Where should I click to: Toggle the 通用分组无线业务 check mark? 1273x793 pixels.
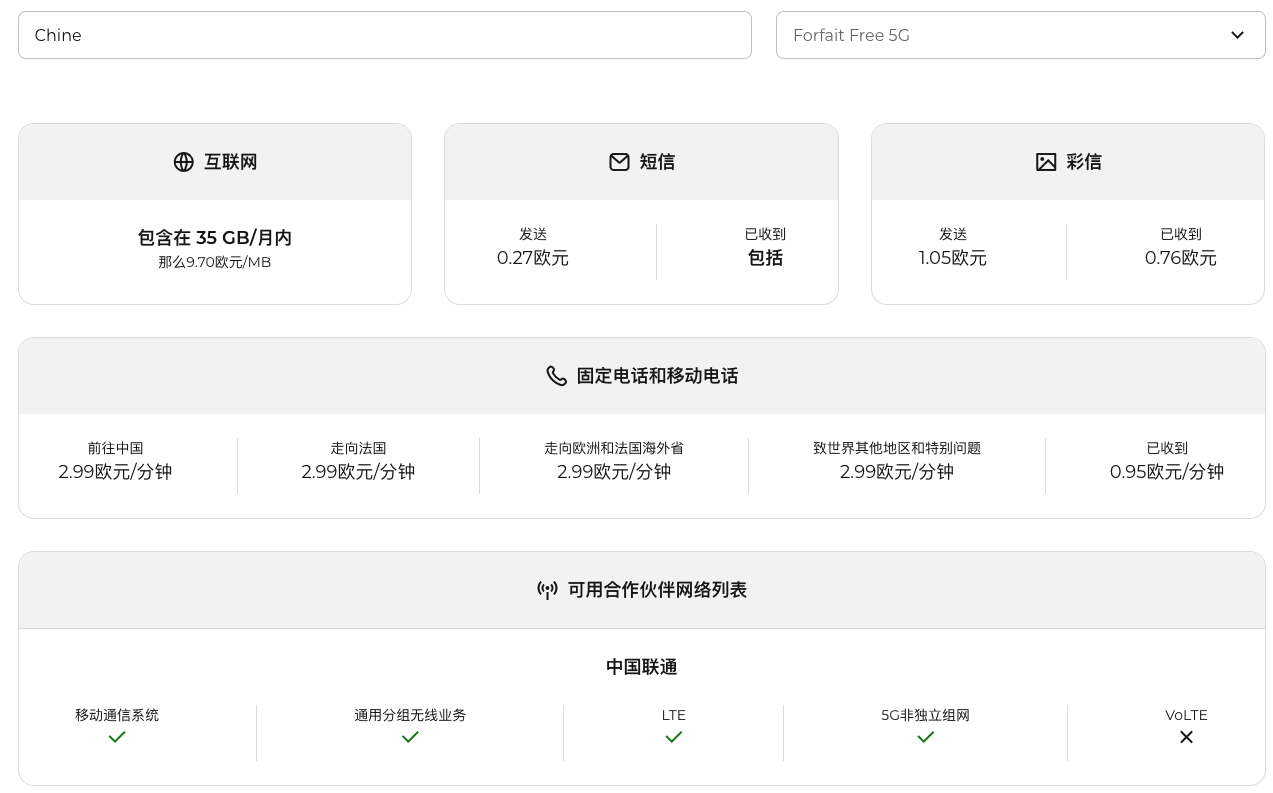click(410, 737)
